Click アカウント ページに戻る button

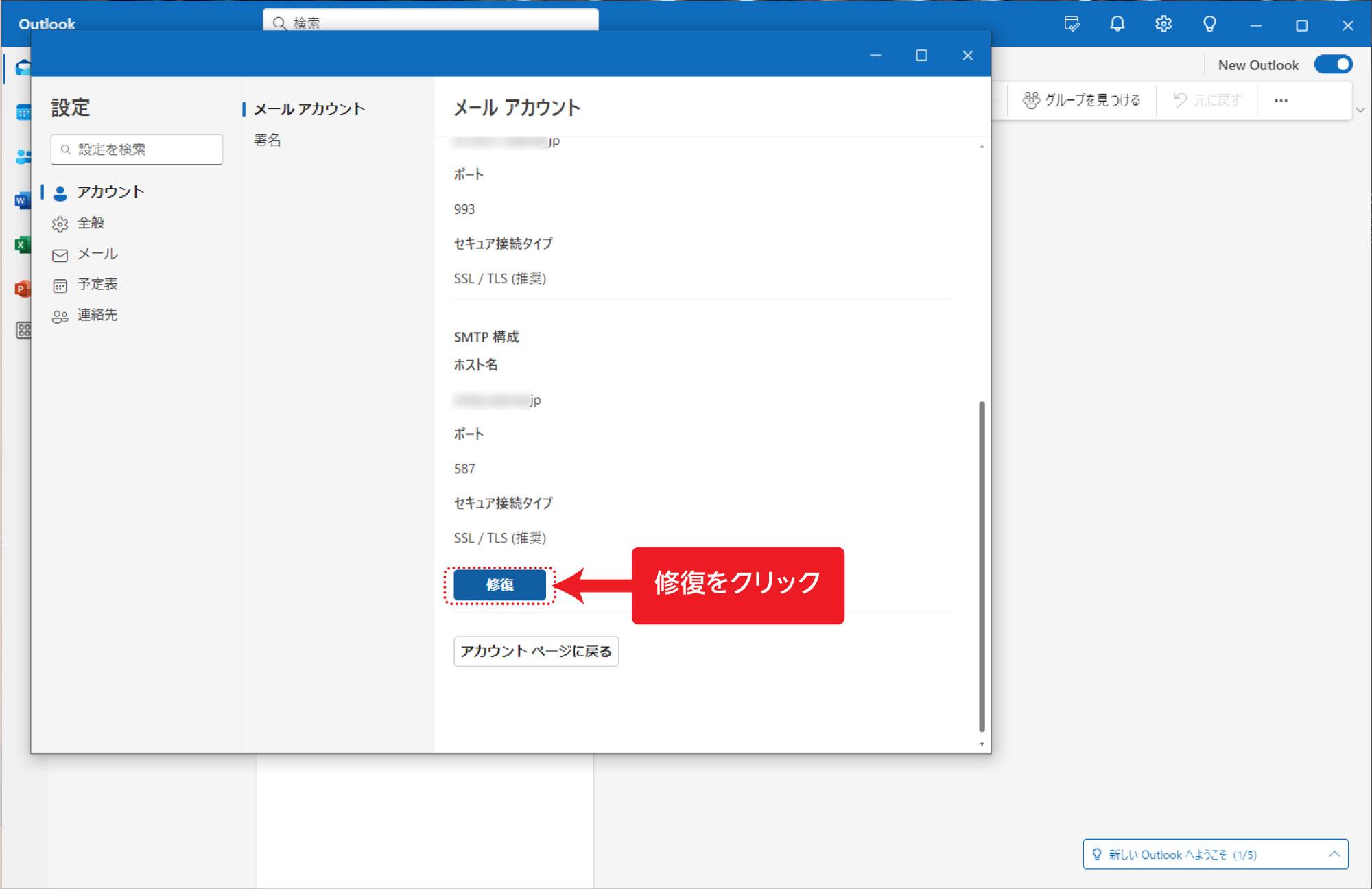pos(536,651)
